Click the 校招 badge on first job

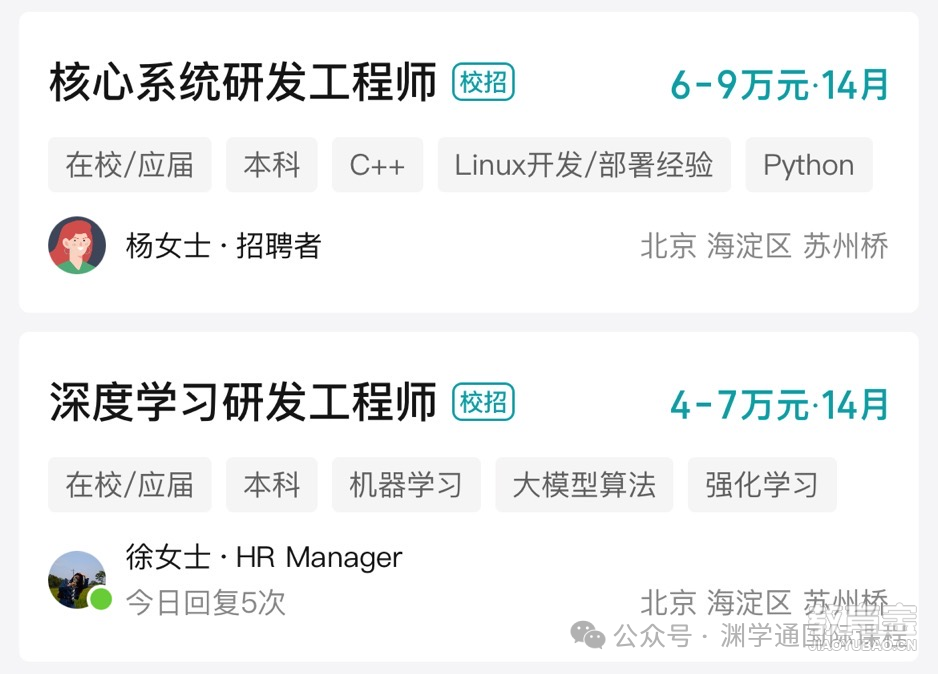483,81
